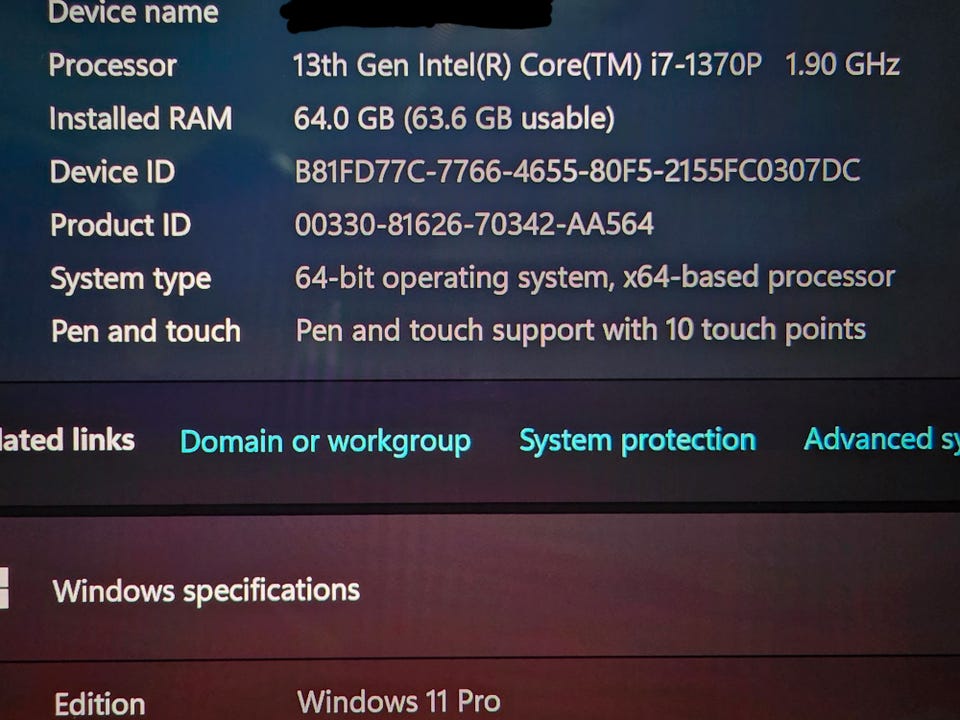The image size is (960, 720).
Task: Click the Device name label
Action: coord(132,13)
